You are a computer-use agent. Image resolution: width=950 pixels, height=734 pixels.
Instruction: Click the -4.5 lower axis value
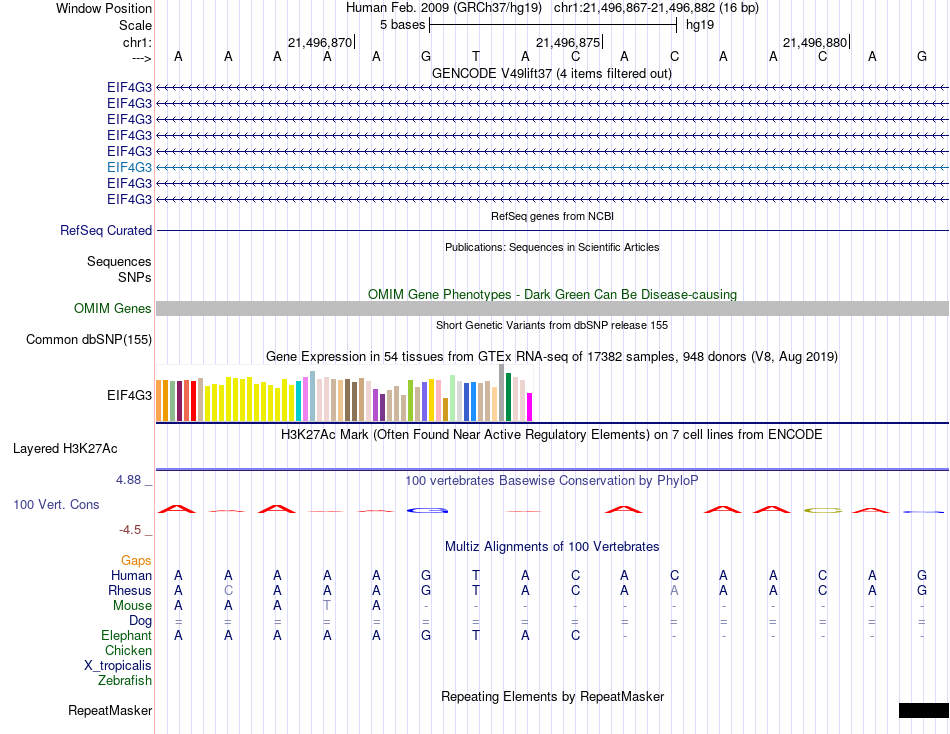point(130,530)
